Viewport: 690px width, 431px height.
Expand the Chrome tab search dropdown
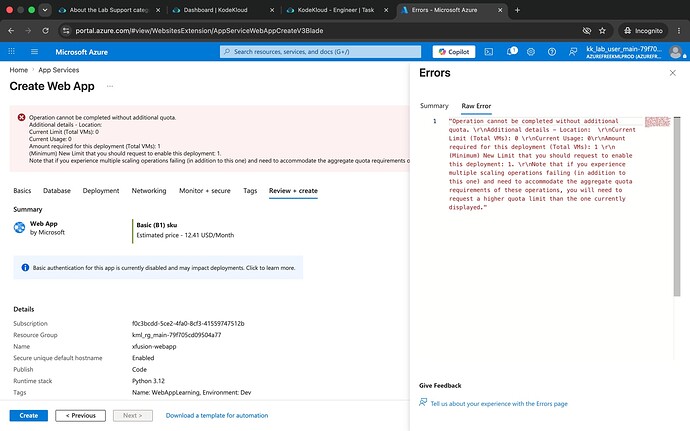tap(45, 10)
